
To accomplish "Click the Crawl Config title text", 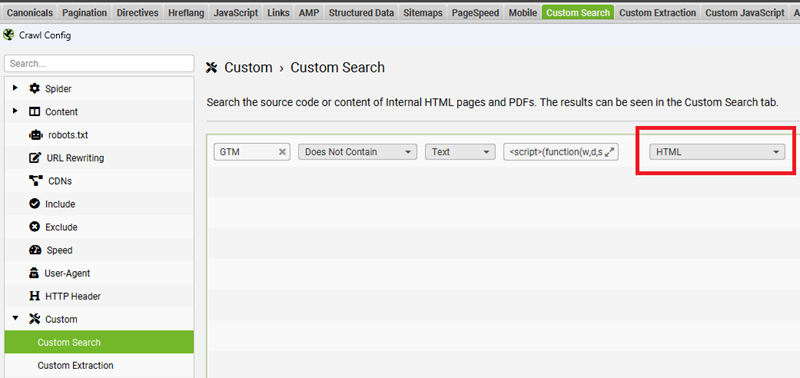I will 45,35.
